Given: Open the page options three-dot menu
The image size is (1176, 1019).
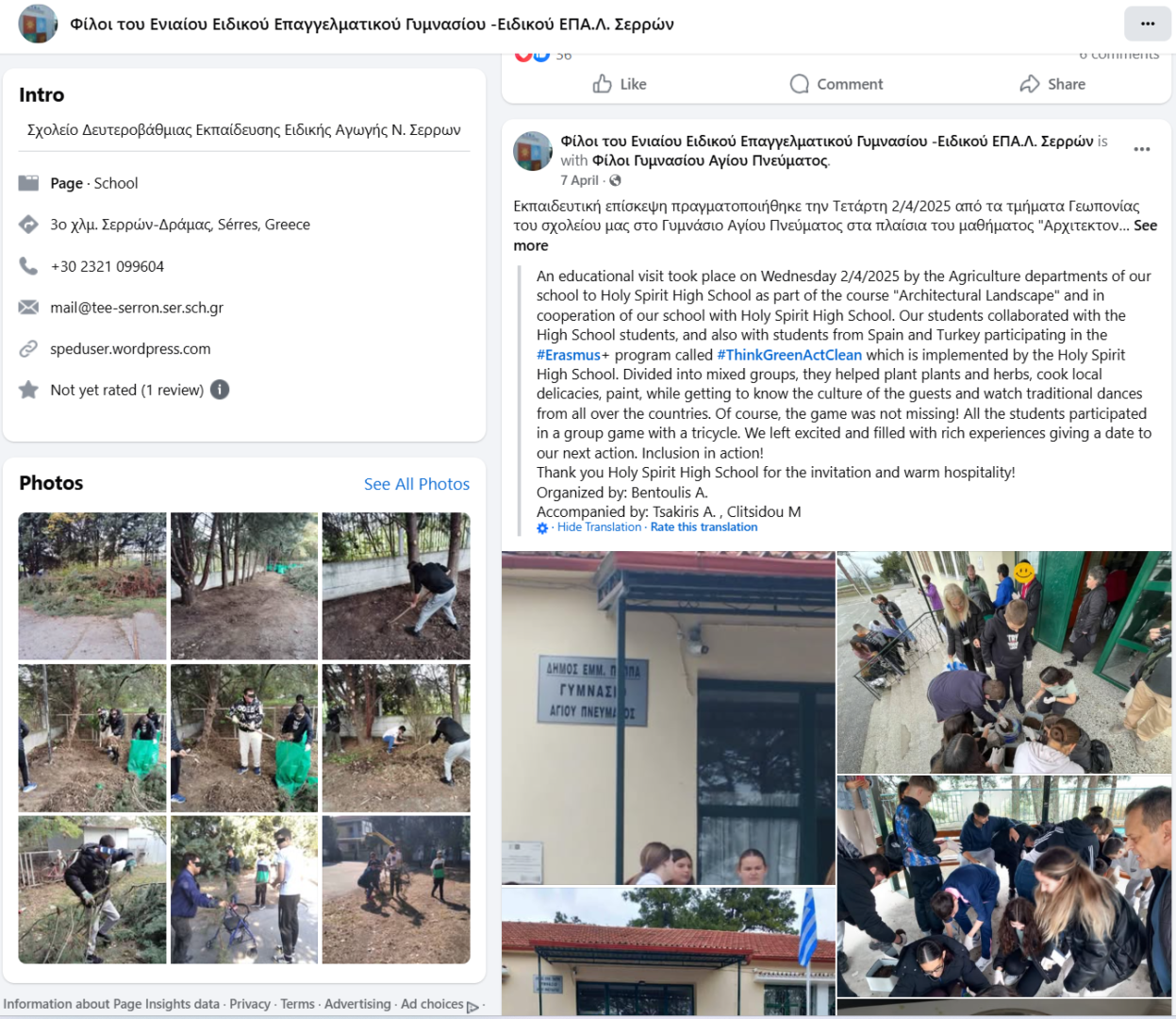Looking at the screenshot, I should click(x=1148, y=24).
